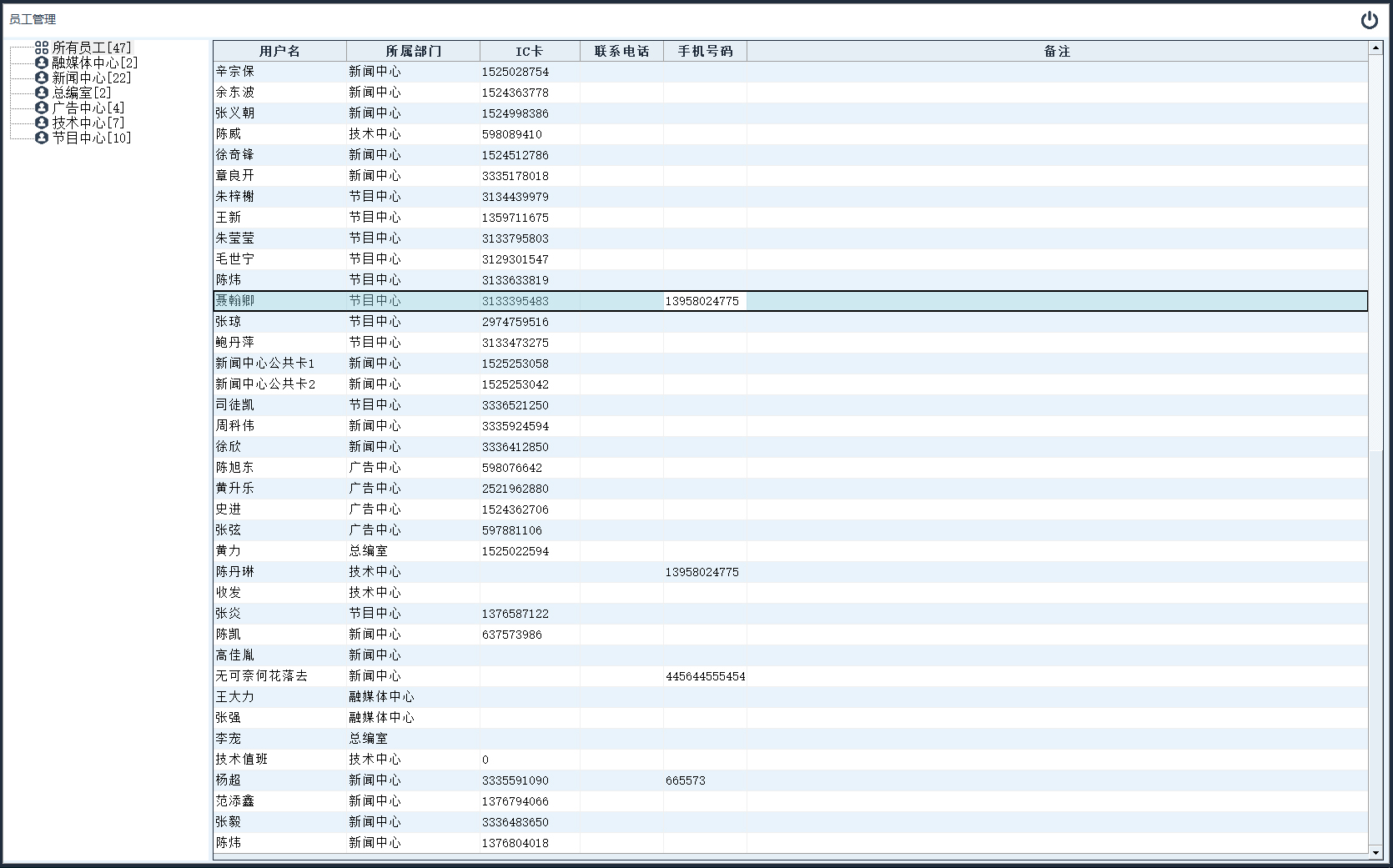The height and width of the screenshot is (868, 1393).
Task: Click the person icon beside 节目中心
Action: tap(42, 138)
